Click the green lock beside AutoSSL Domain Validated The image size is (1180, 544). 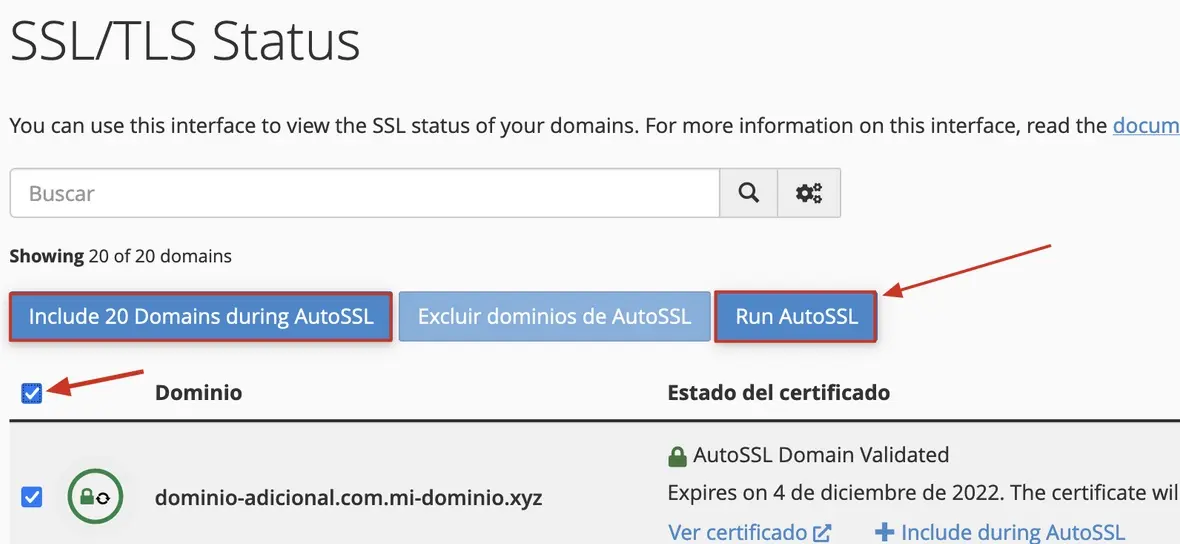point(677,456)
